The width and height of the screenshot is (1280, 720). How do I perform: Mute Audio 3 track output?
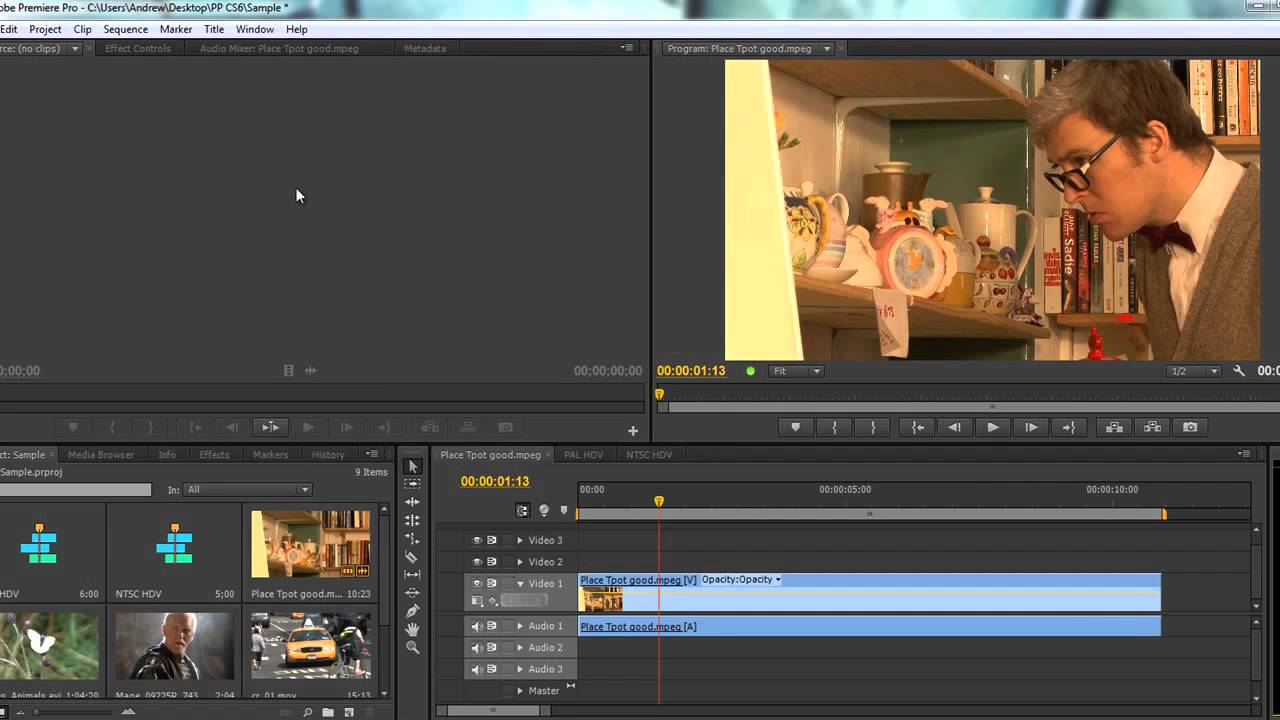coord(477,669)
